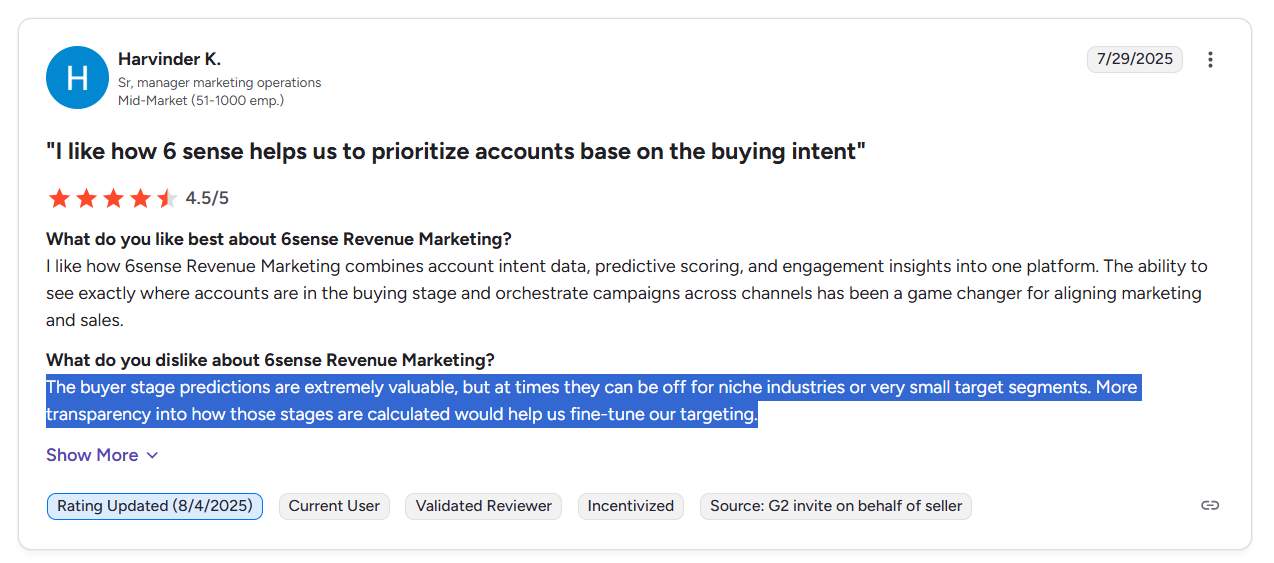The width and height of the screenshot is (1274, 563).
Task: Click Source: G2 invite on behalf of seller
Action: tap(836, 506)
